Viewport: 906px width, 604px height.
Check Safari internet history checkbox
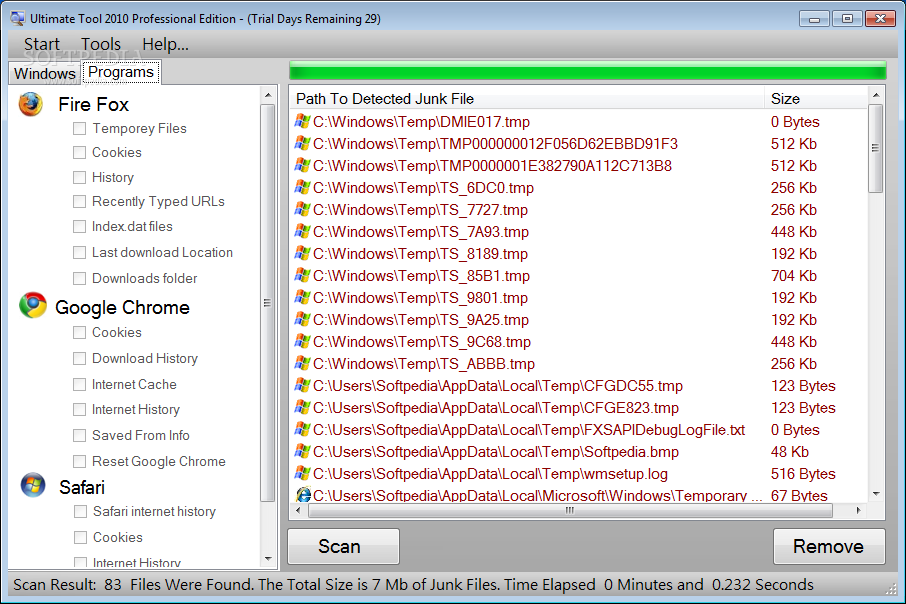[x=80, y=512]
